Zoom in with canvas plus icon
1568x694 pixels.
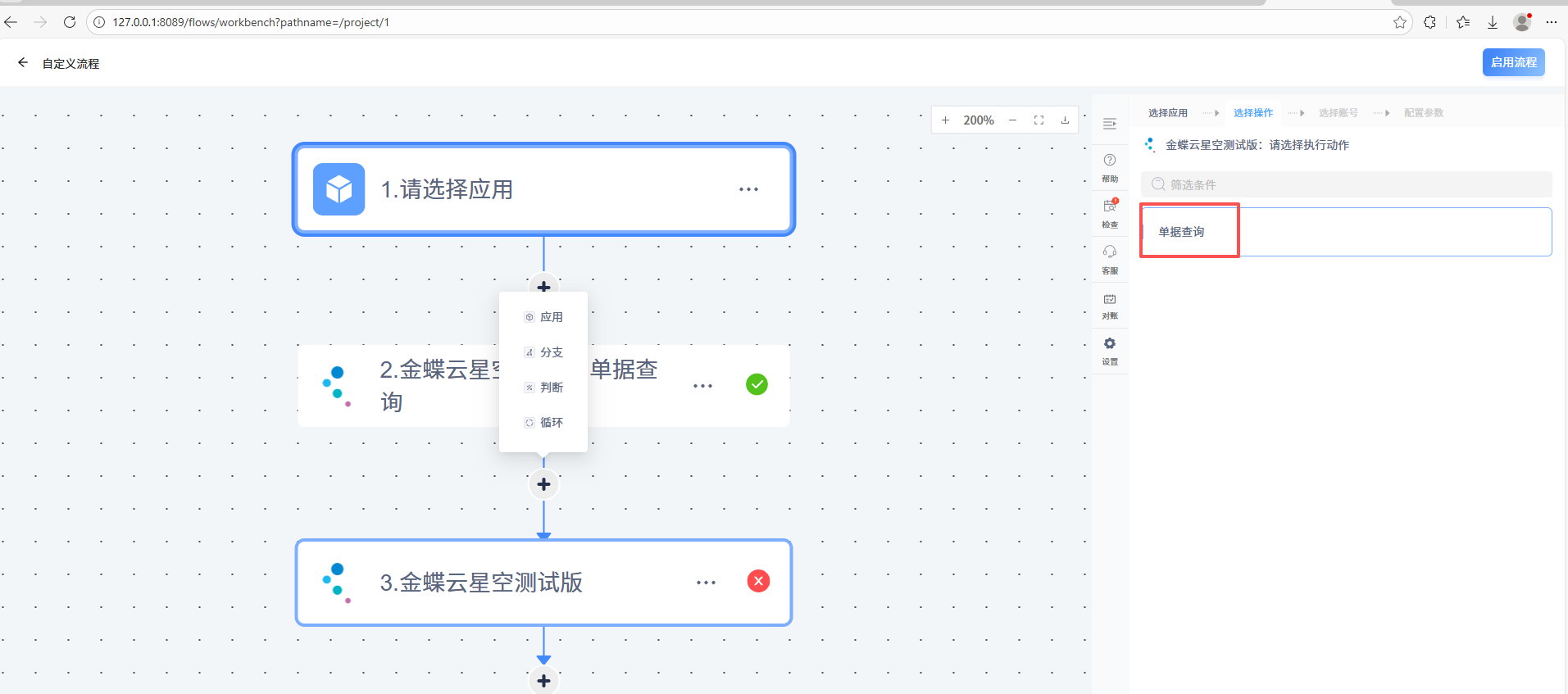945,120
